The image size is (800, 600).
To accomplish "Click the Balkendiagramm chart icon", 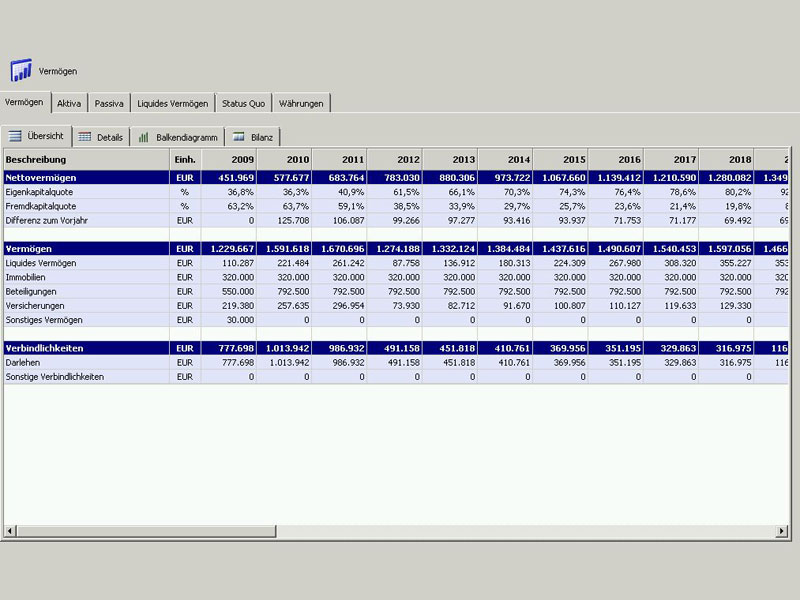I will click(x=144, y=137).
